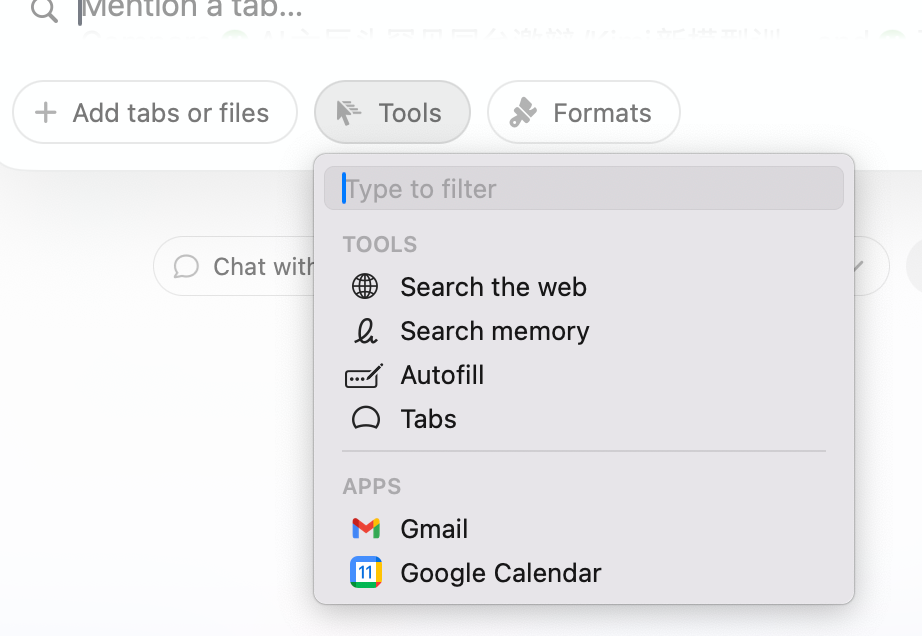Focus the Type to filter field
This screenshot has height=636, width=922.
tap(584, 189)
